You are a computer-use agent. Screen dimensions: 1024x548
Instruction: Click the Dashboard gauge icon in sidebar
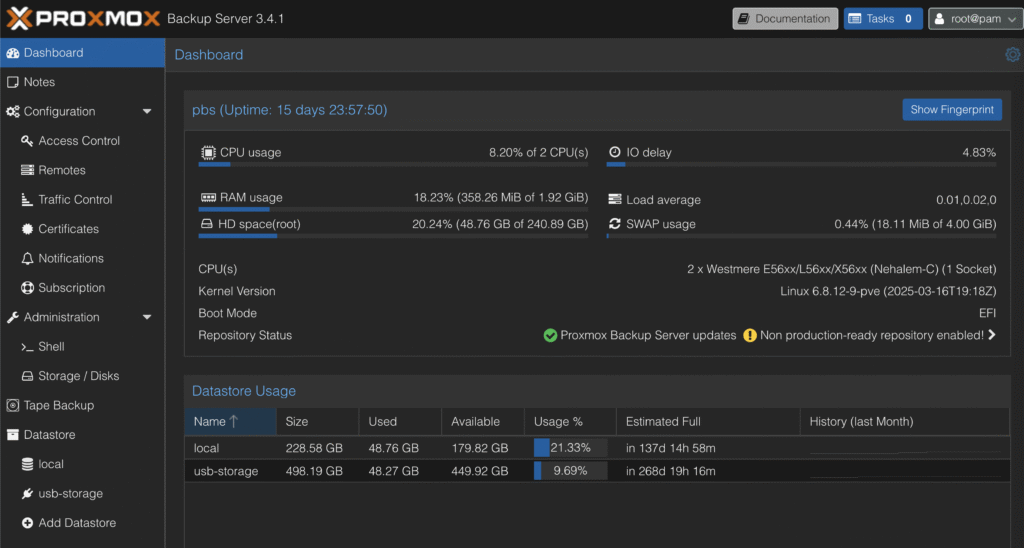pyautogui.click(x=12, y=53)
